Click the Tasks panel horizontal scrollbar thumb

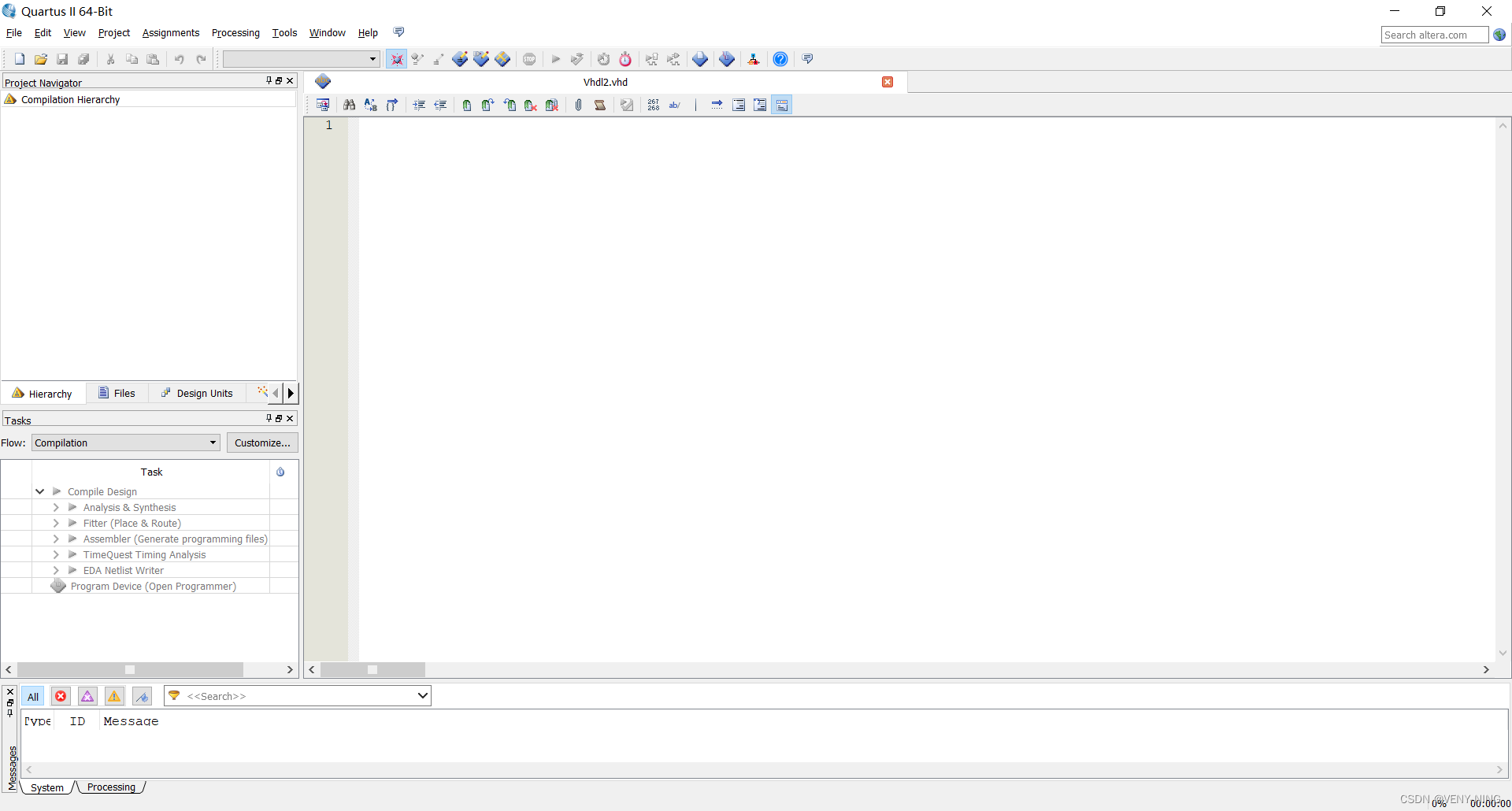coord(130,669)
